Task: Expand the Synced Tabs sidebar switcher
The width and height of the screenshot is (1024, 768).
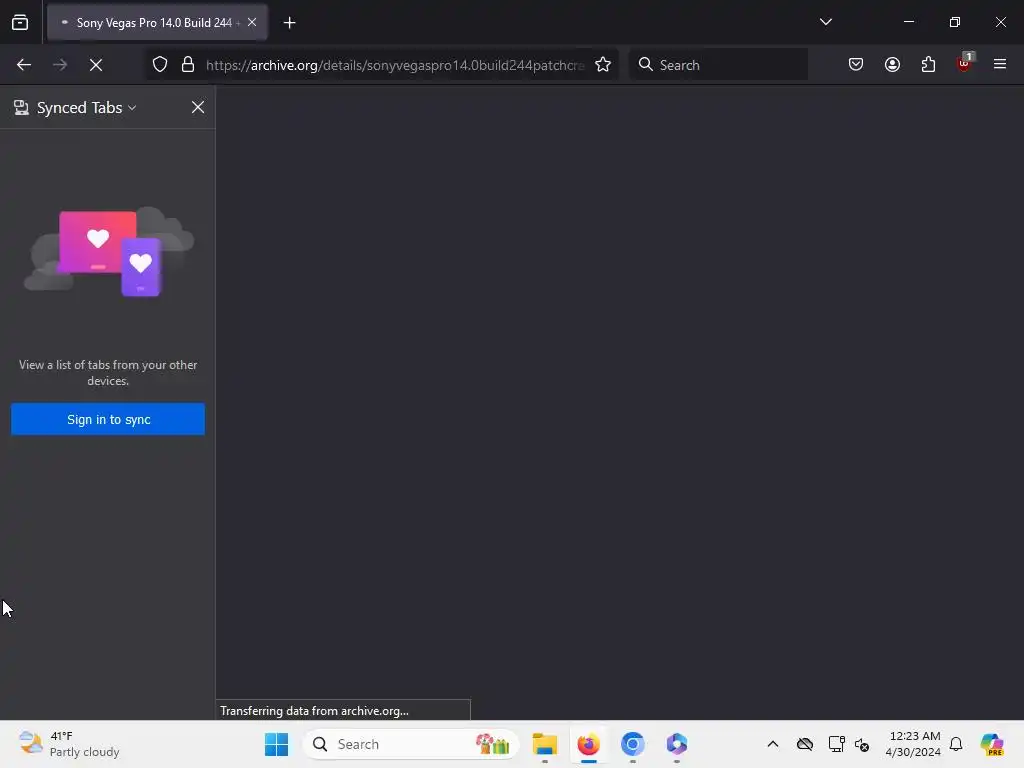Action: 76,108
